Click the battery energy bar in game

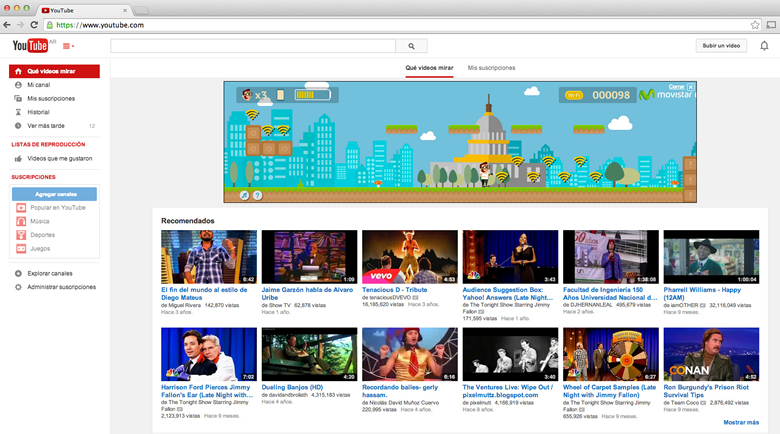coord(312,95)
